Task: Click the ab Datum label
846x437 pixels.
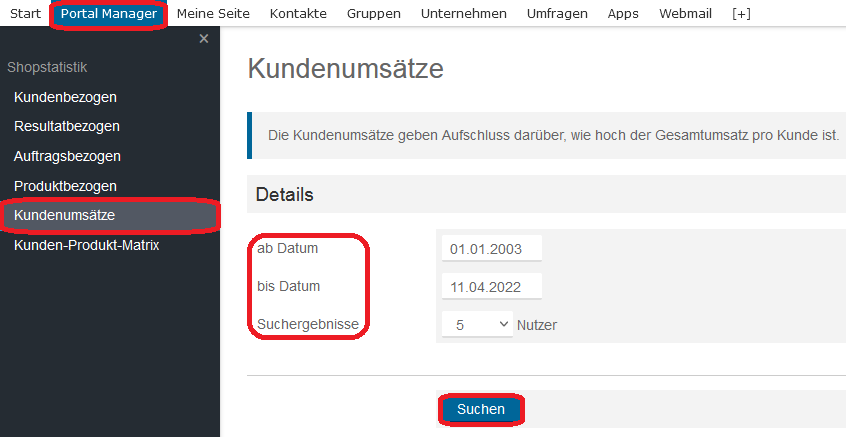Action: 288,249
